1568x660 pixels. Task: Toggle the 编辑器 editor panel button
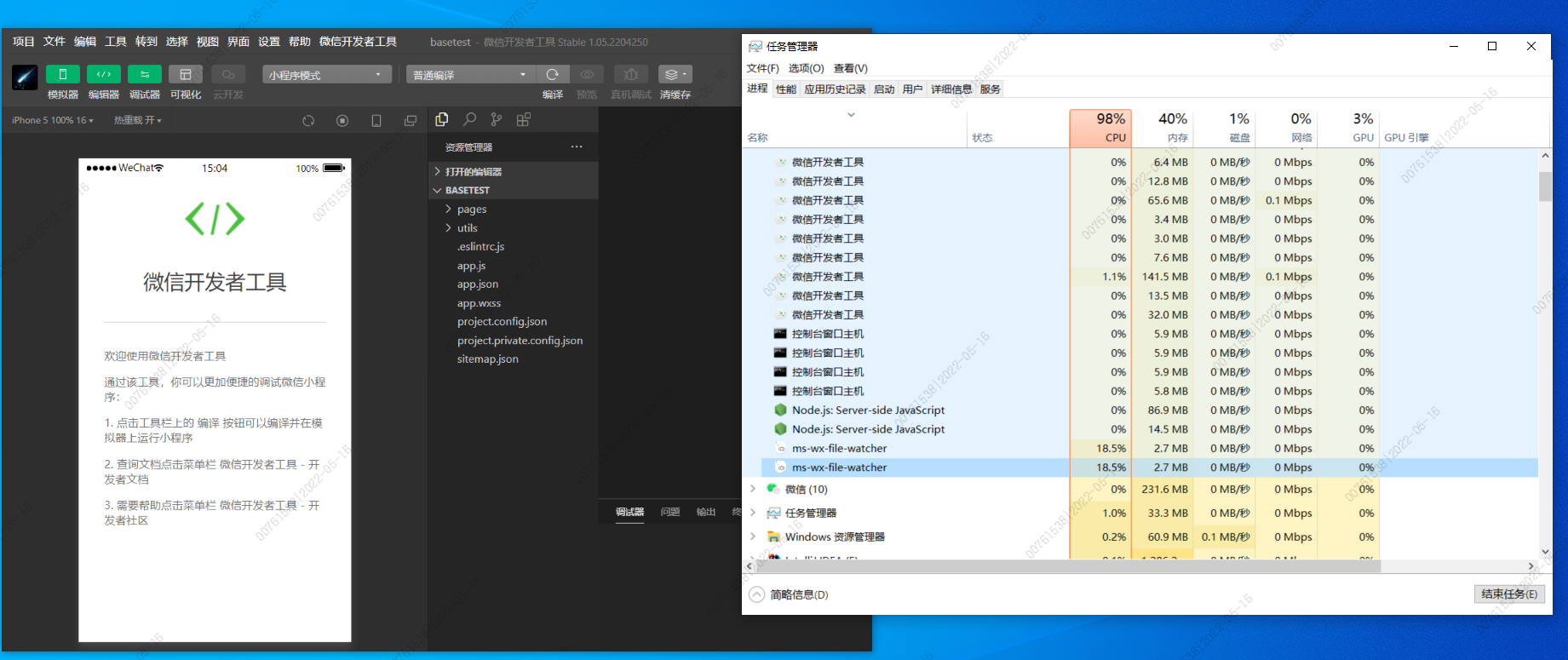(104, 74)
